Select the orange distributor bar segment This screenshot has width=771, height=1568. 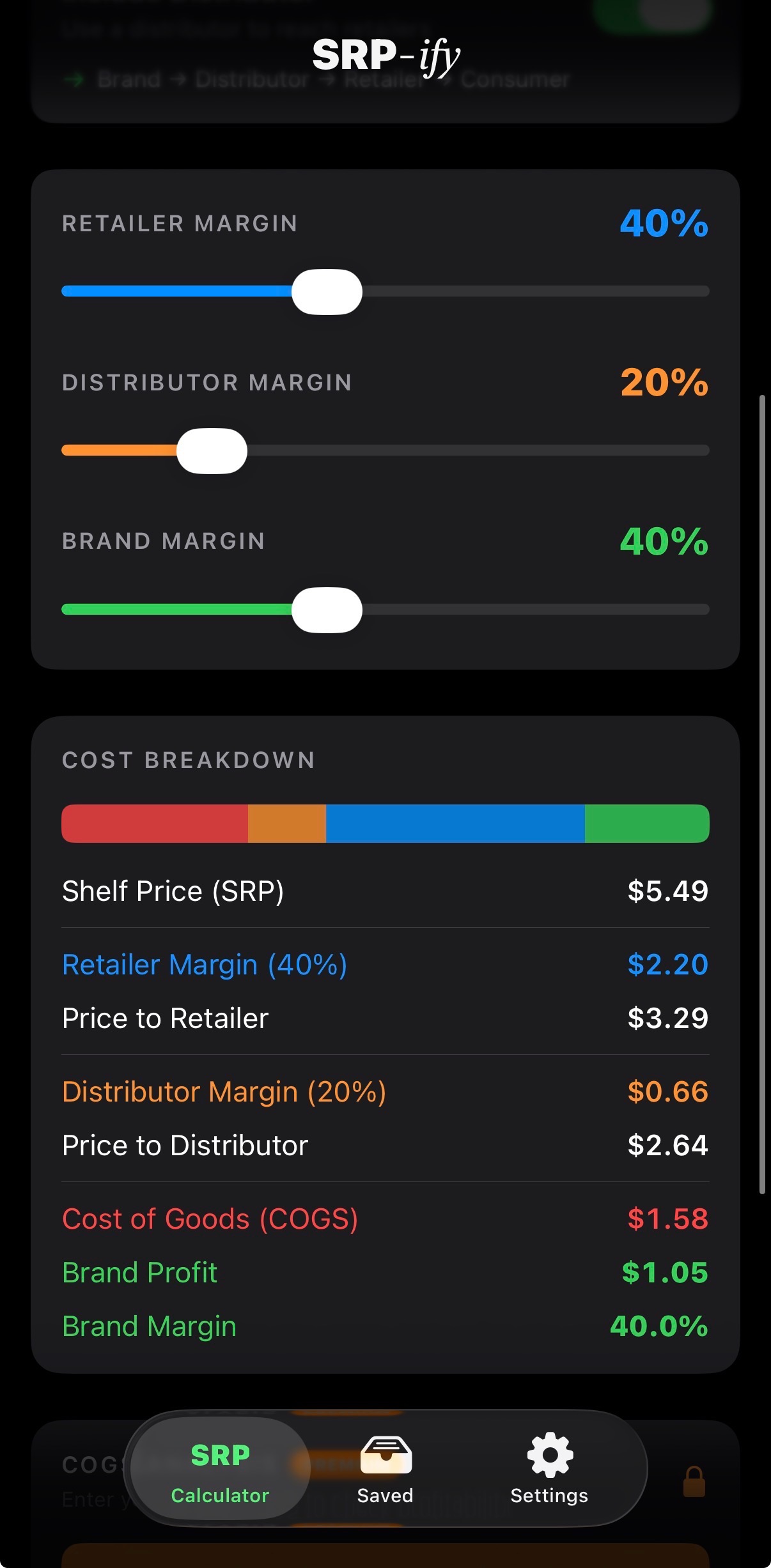pyautogui.click(x=287, y=824)
